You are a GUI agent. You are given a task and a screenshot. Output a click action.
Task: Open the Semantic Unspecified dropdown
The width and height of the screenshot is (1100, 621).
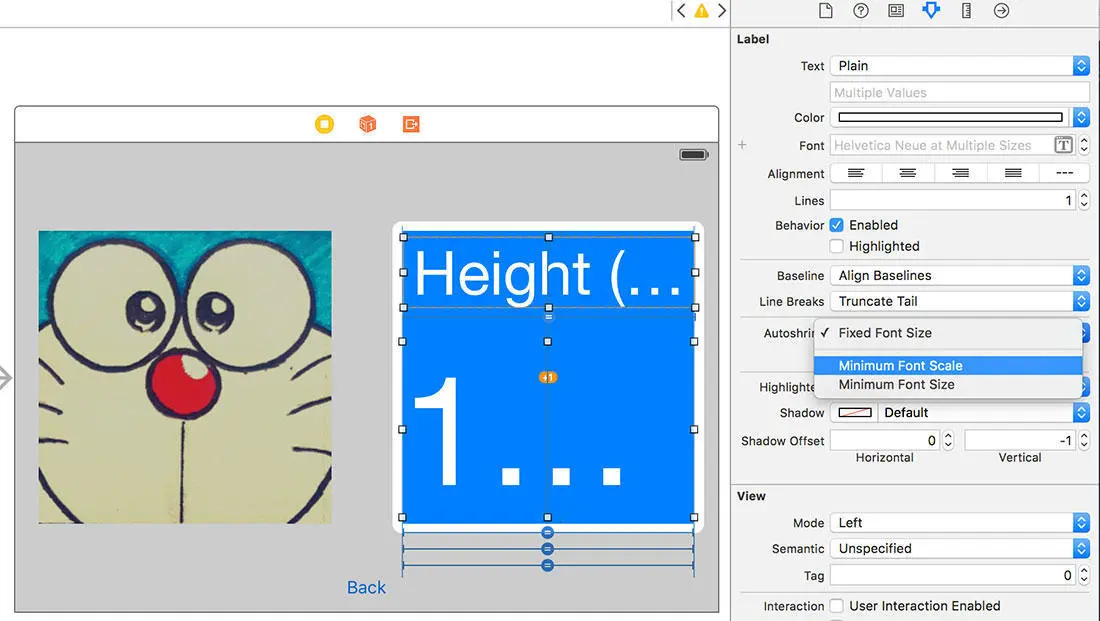point(960,549)
